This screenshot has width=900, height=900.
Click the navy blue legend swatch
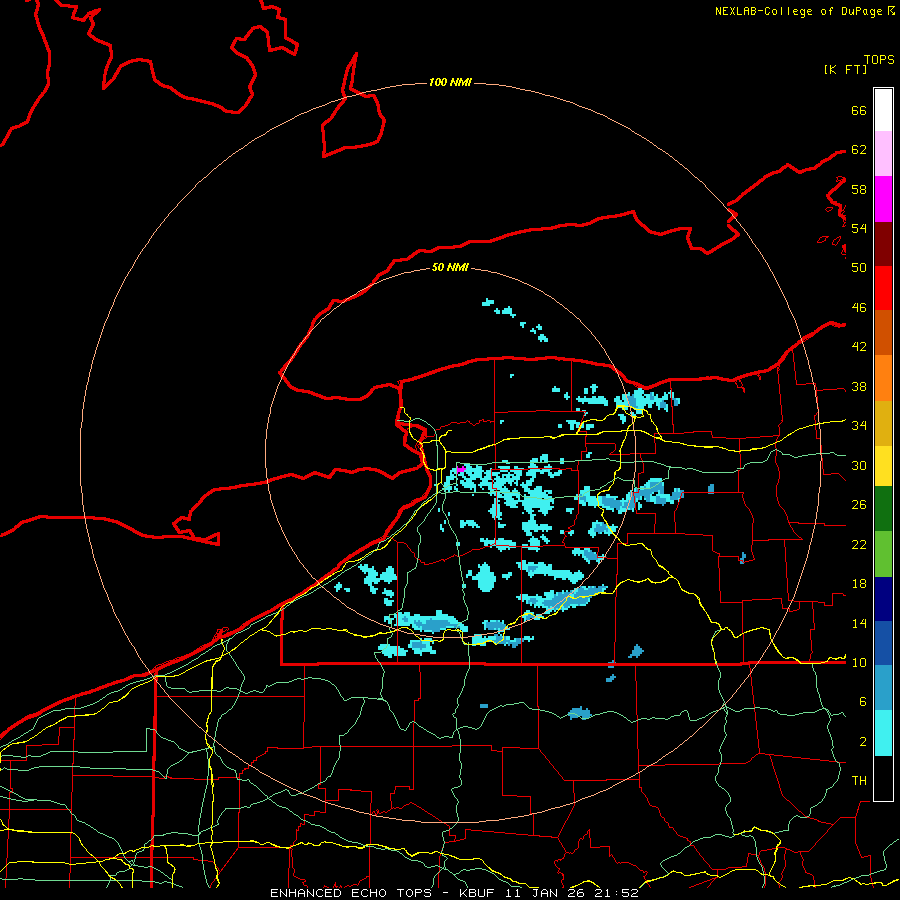(x=883, y=599)
